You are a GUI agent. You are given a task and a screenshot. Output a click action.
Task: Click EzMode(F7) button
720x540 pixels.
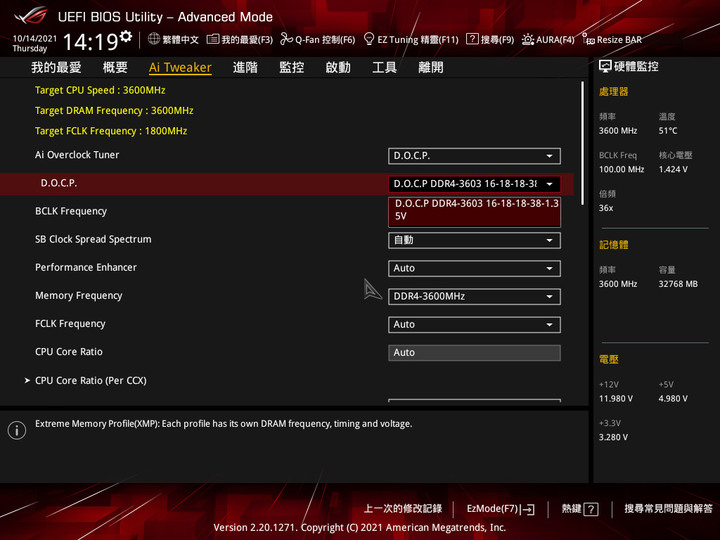click(501, 509)
